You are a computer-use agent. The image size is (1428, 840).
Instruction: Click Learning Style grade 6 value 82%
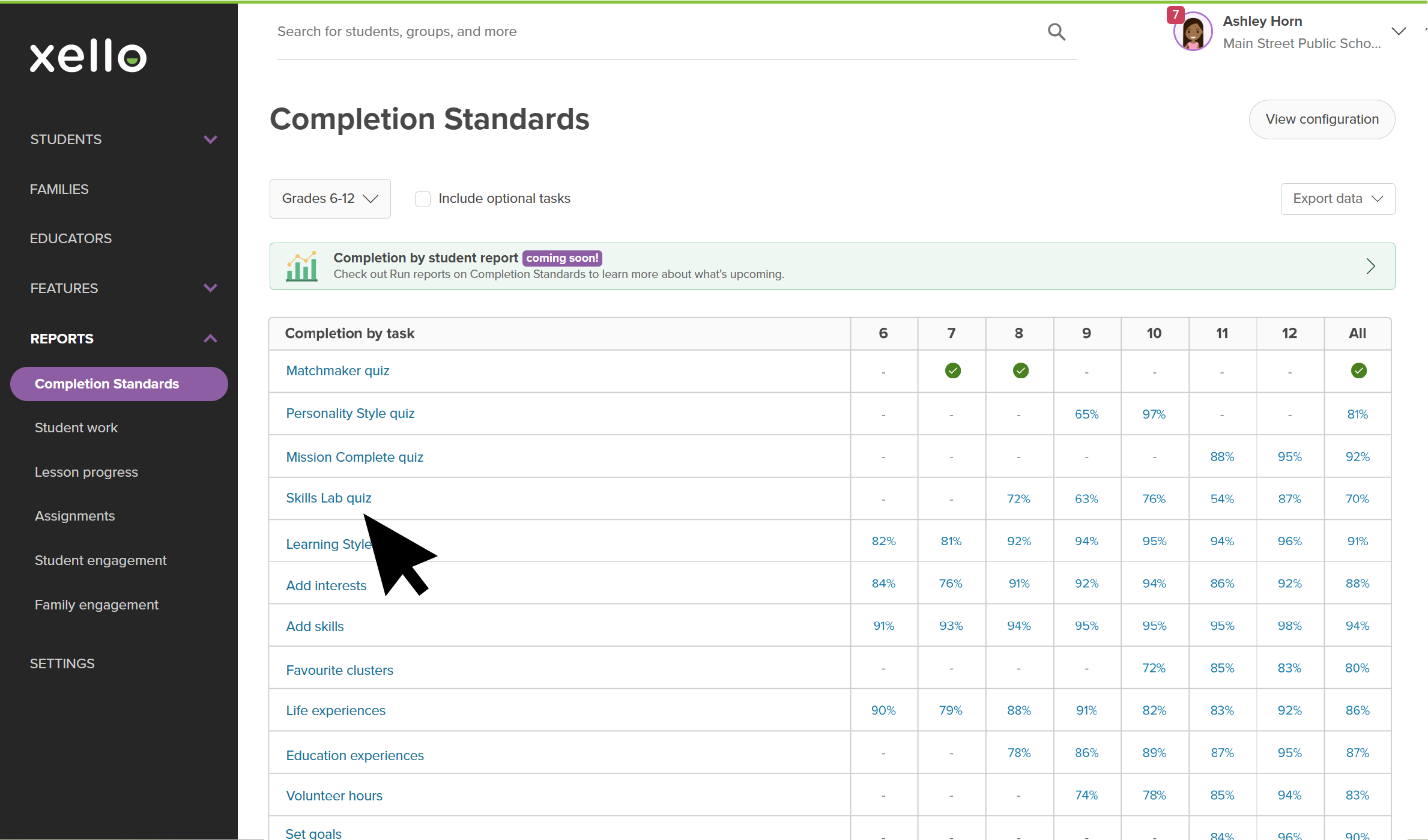point(883,541)
